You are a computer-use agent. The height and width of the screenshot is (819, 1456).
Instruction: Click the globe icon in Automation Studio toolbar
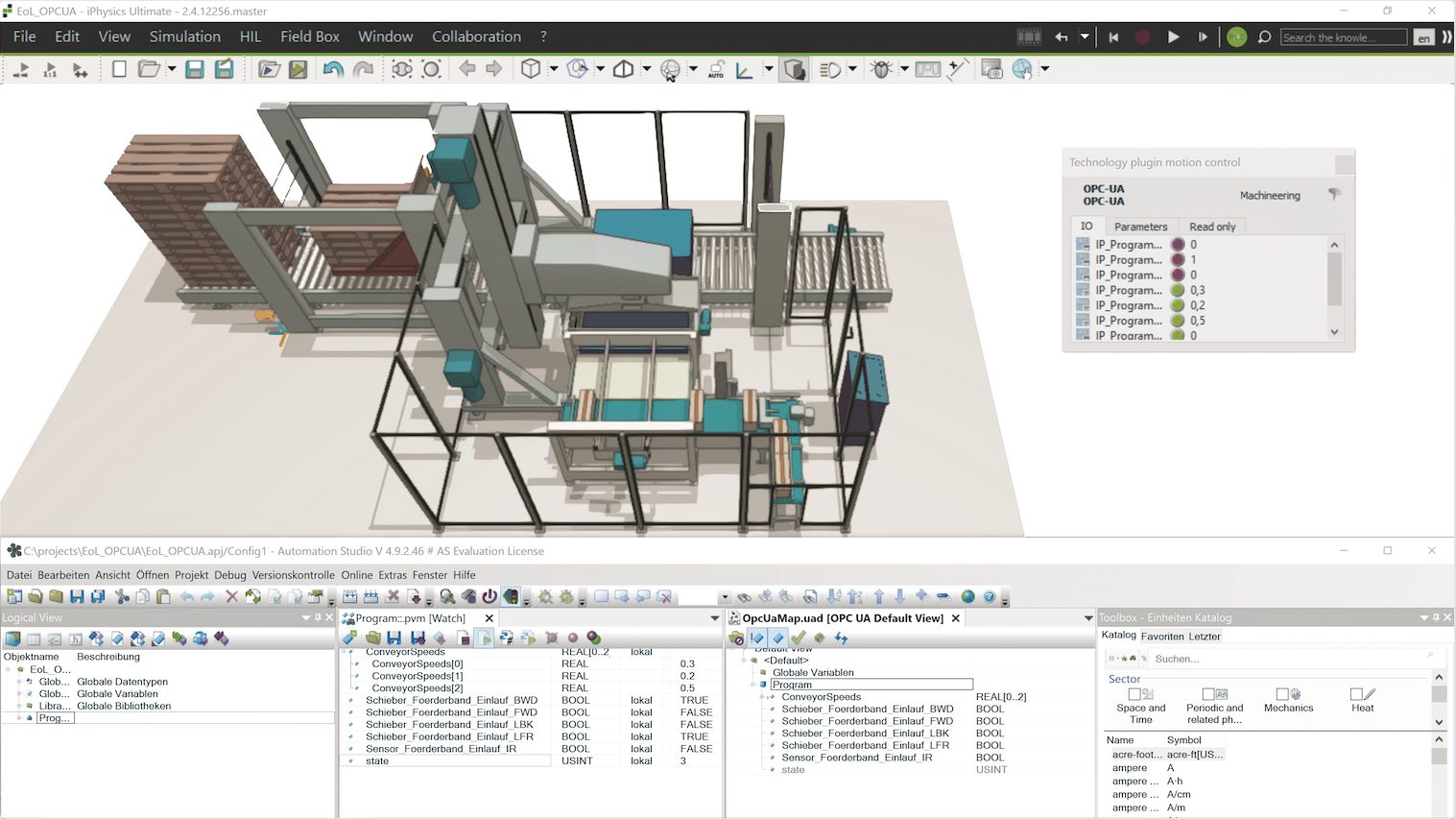[x=967, y=596]
